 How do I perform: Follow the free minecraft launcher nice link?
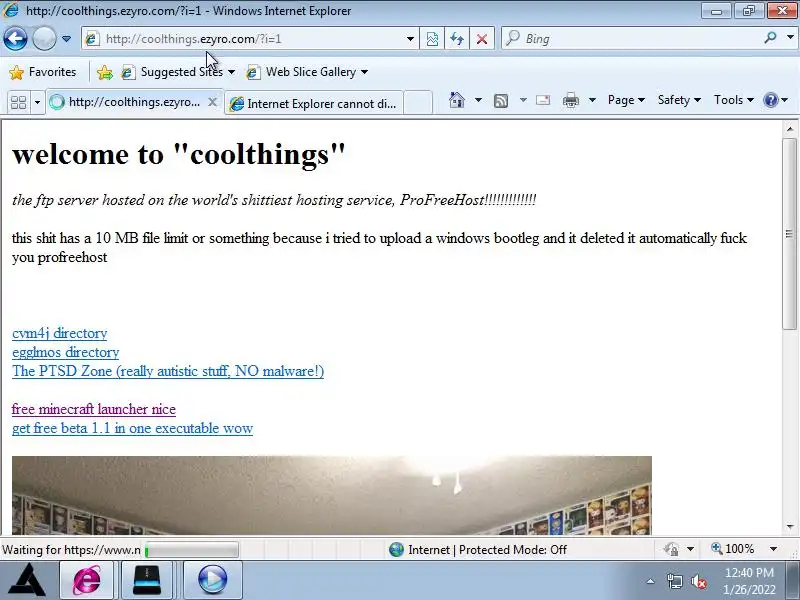94,409
